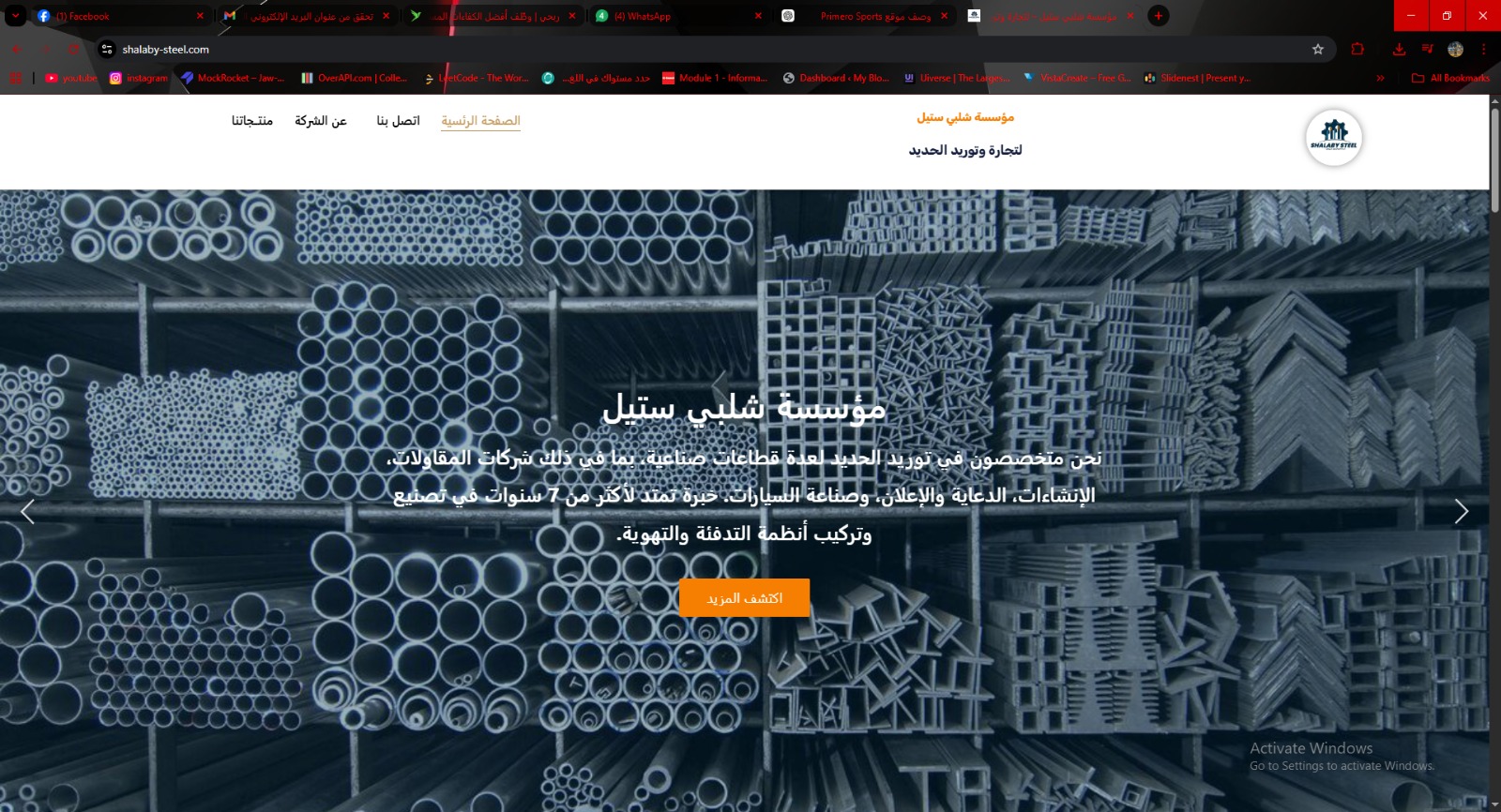Close the Gmail tab
Viewport: 1501px width, 812px height.
[386, 16]
